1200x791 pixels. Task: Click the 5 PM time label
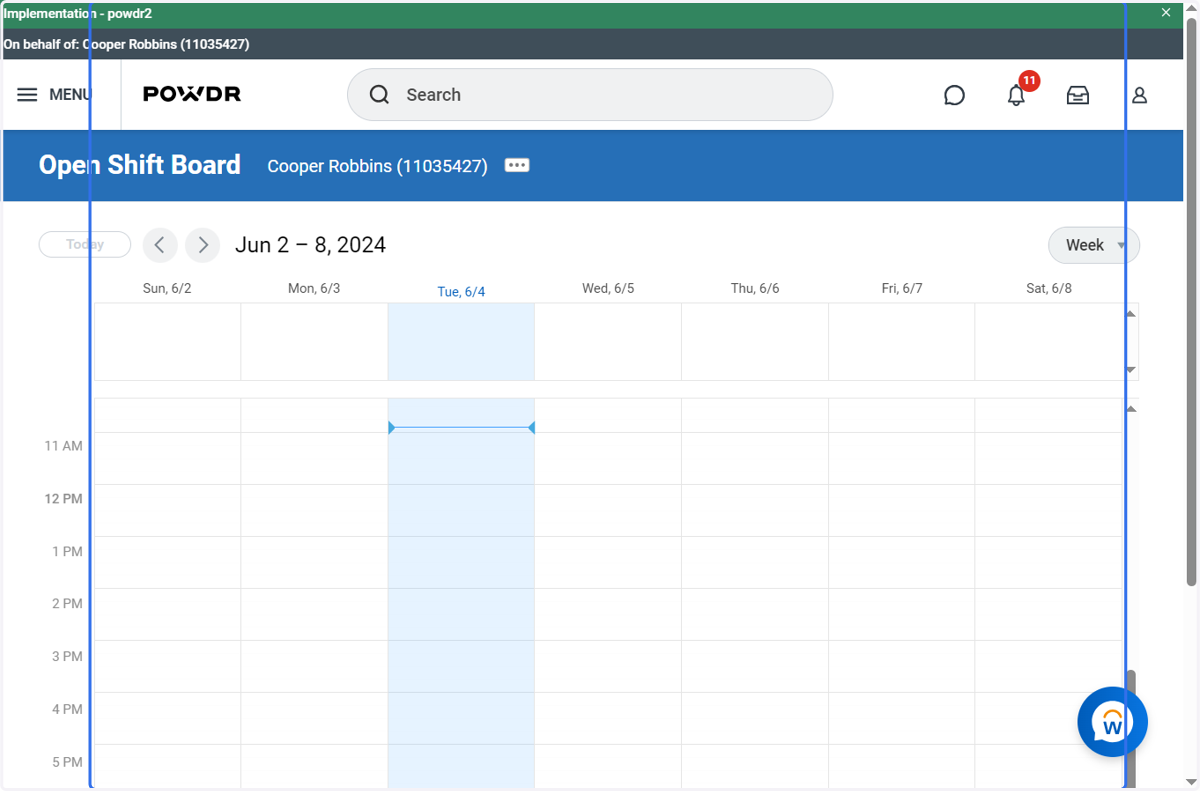tap(67, 762)
